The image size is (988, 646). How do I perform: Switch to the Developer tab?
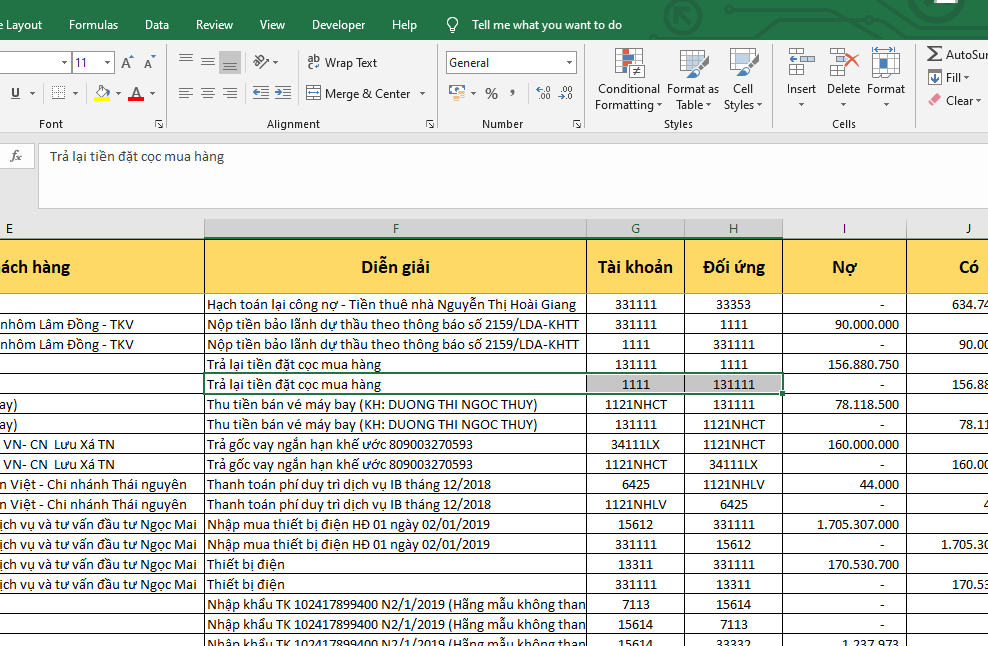point(338,25)
